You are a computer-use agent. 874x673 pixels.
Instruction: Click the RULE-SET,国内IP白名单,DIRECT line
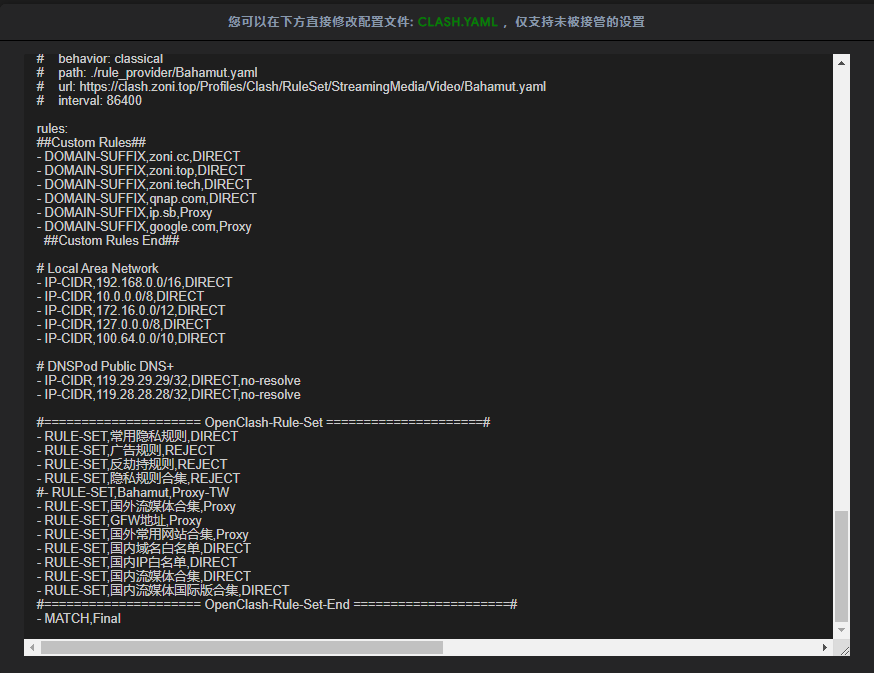tap(137, 562)
